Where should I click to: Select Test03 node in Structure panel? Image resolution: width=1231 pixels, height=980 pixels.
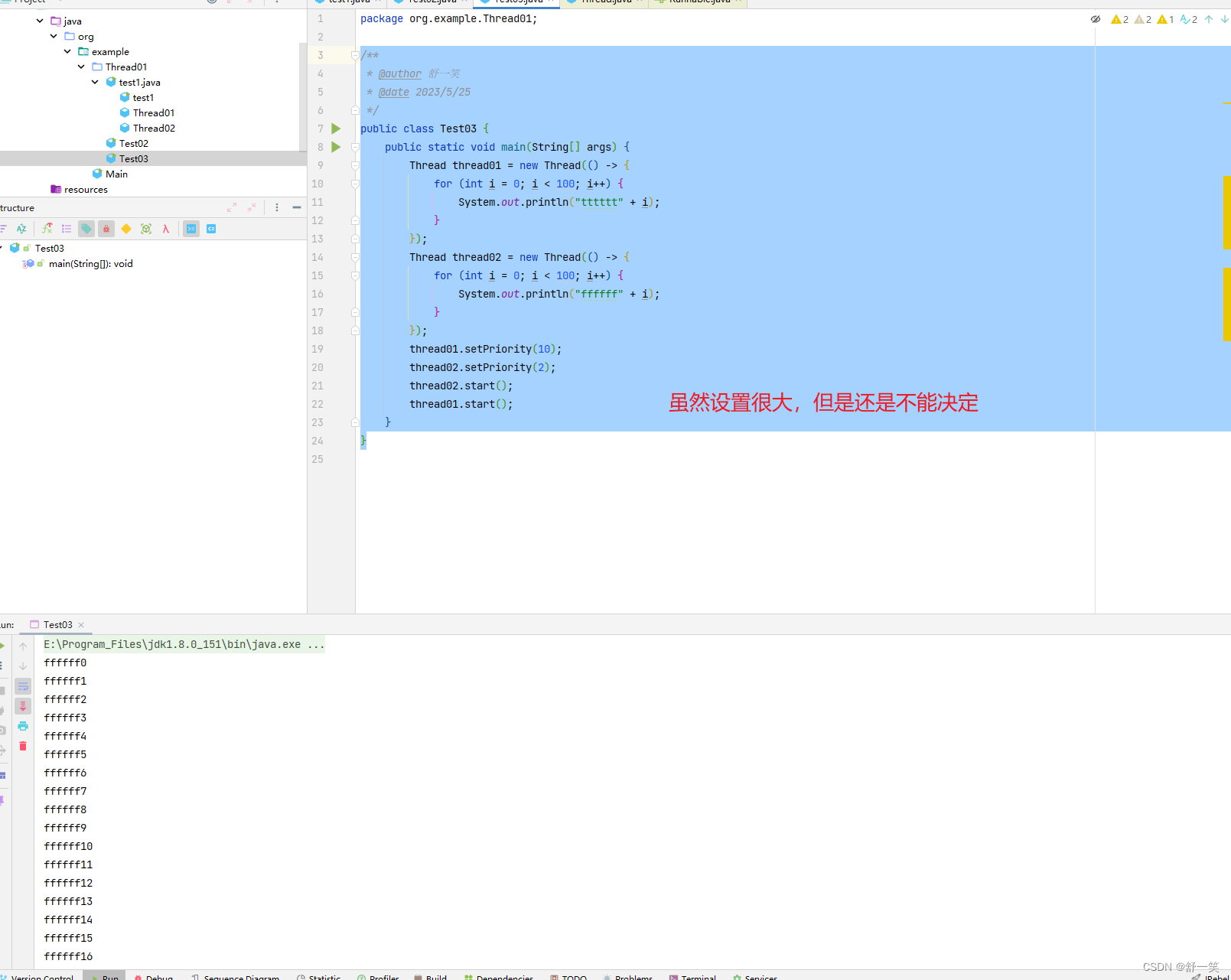[50, 249]
